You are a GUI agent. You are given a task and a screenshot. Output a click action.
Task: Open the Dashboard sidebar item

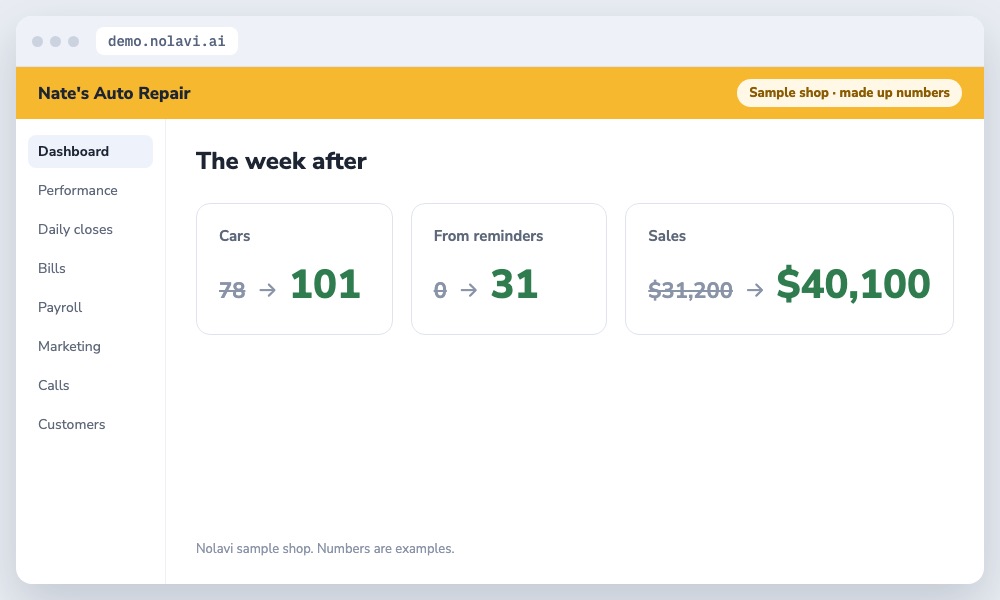point(91,151)
